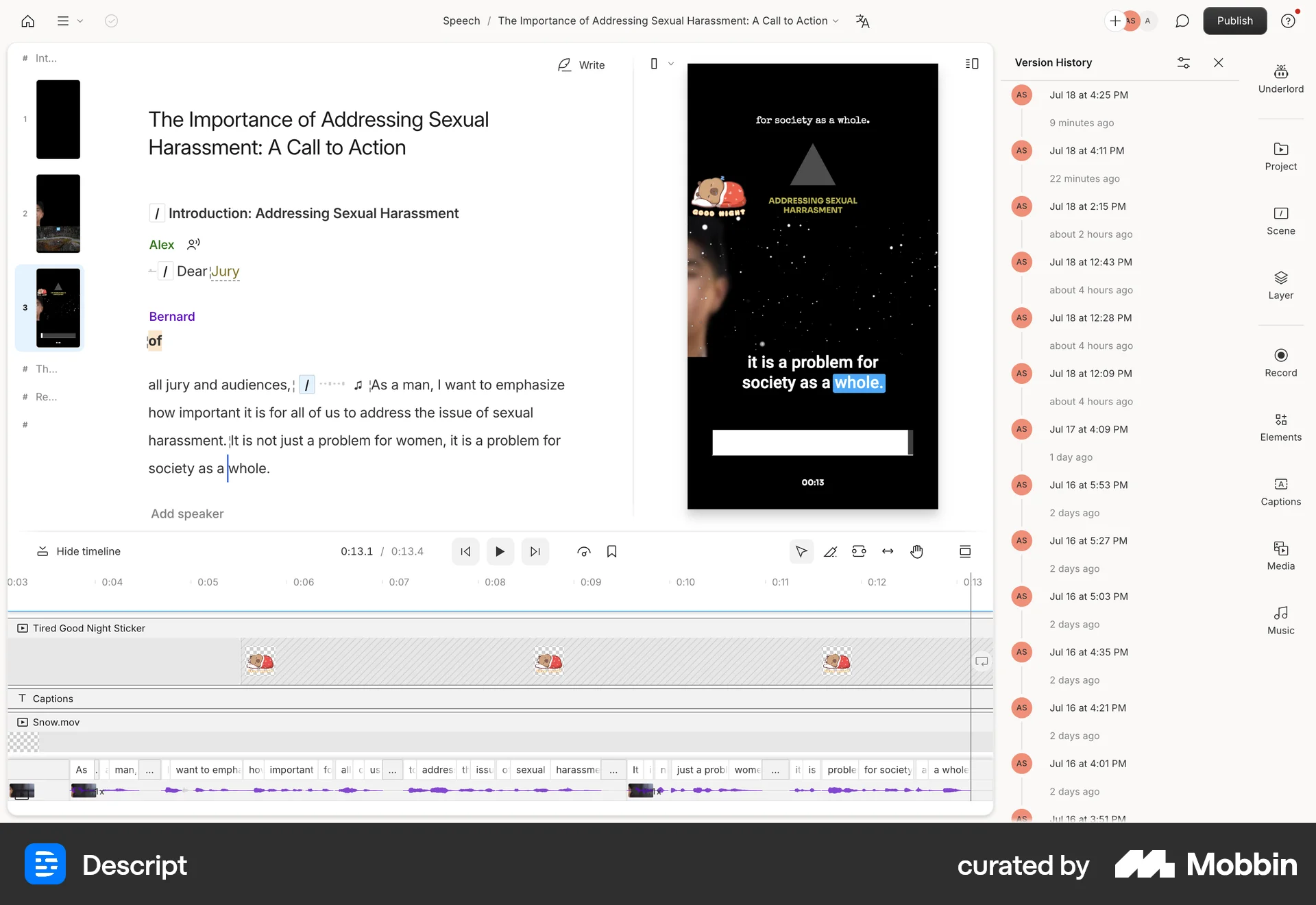
Task: Toggle the selection arrow tool
Action: (x=801, y=551)
